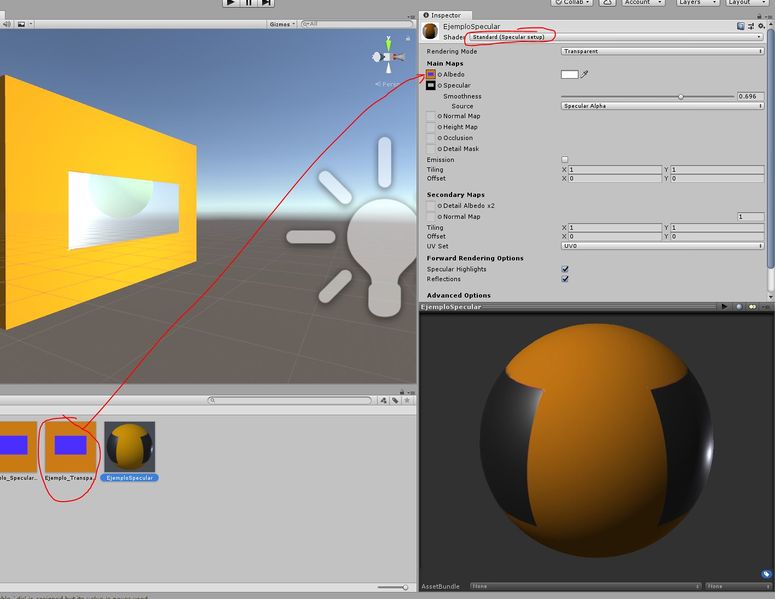The height and width of the screenshot is (599, 775).
Task: Click the Save search star icon
Action: pos(407,400)
